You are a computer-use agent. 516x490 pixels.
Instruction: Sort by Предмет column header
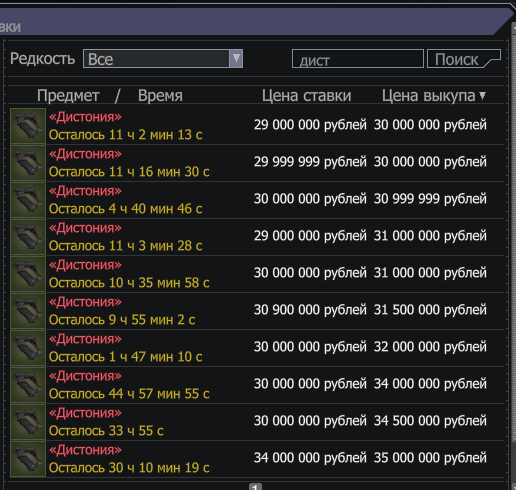68,96
